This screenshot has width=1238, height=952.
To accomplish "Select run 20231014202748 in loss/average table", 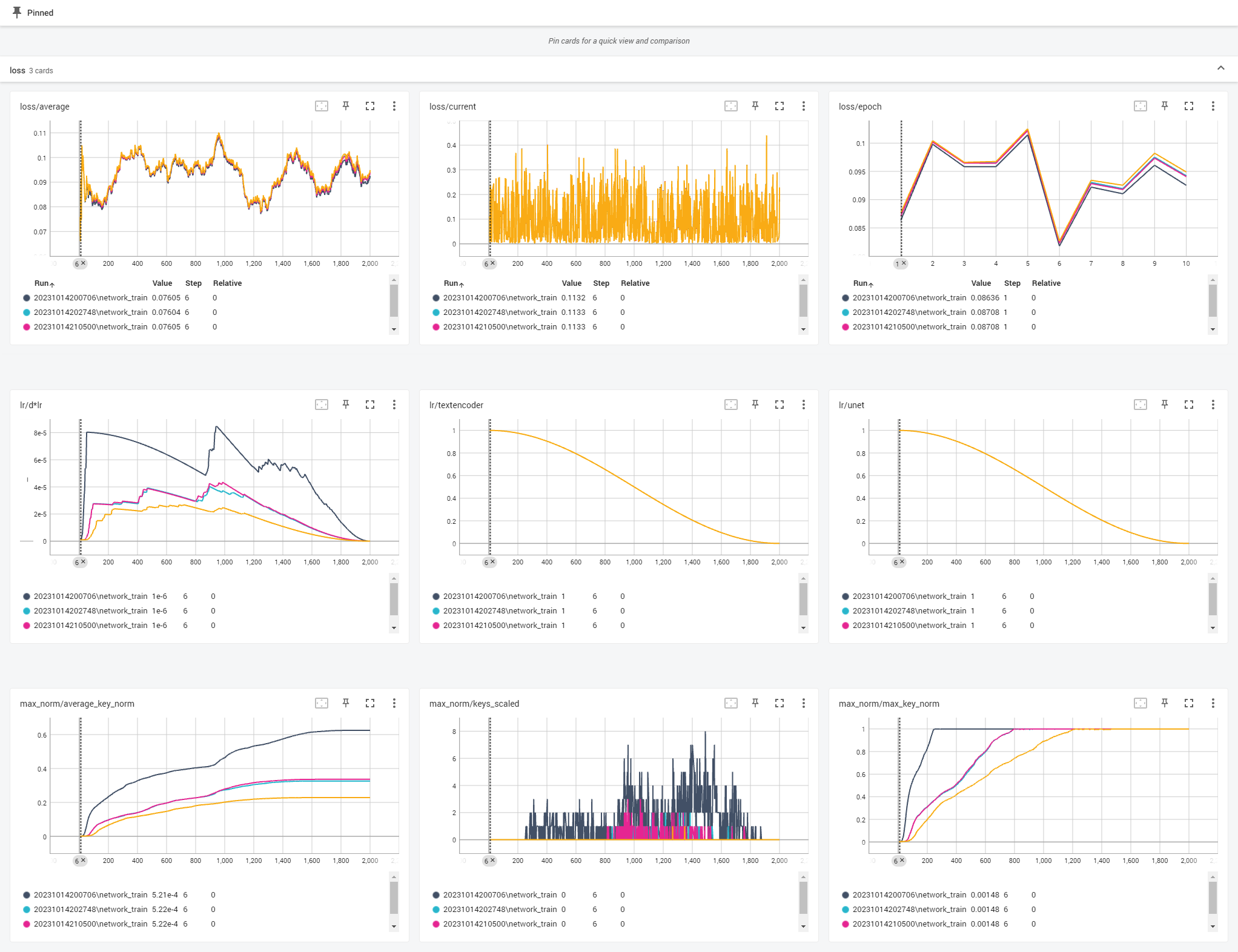I will coord(90,312).
